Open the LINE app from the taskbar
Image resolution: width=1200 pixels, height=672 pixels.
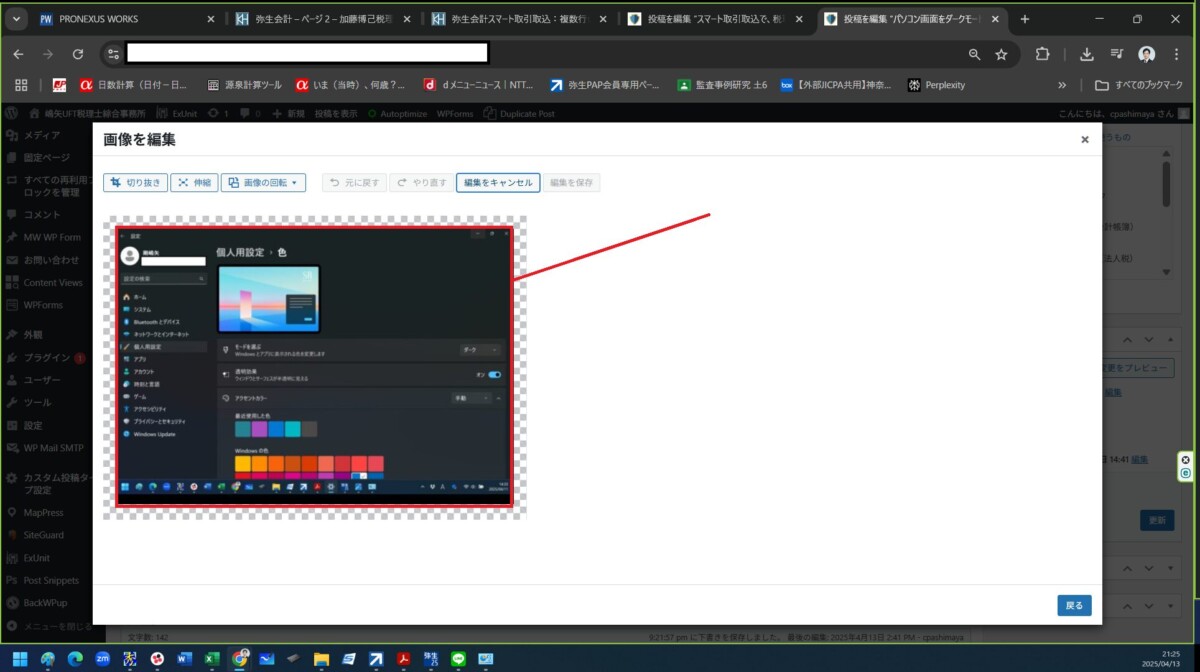click(459, 659)
